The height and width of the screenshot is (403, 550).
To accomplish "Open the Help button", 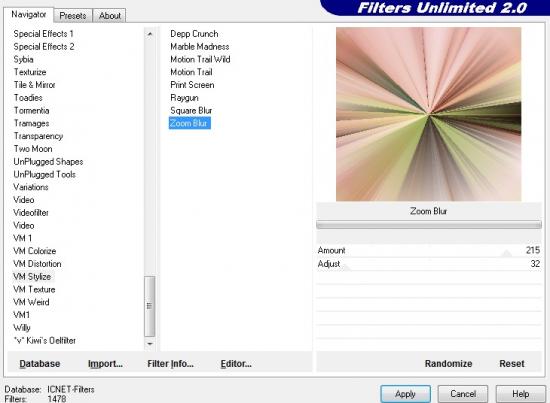I will point(520,394).
